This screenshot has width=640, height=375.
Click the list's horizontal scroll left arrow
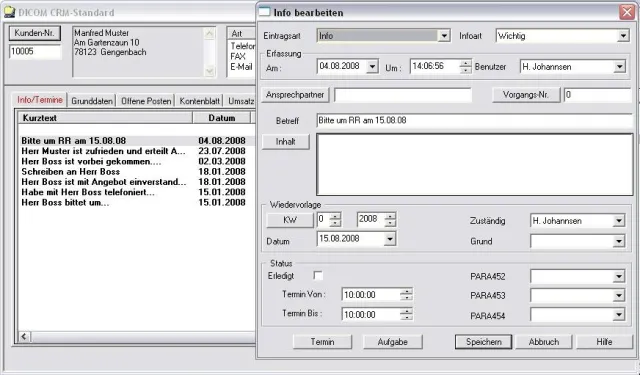[24, 337]
